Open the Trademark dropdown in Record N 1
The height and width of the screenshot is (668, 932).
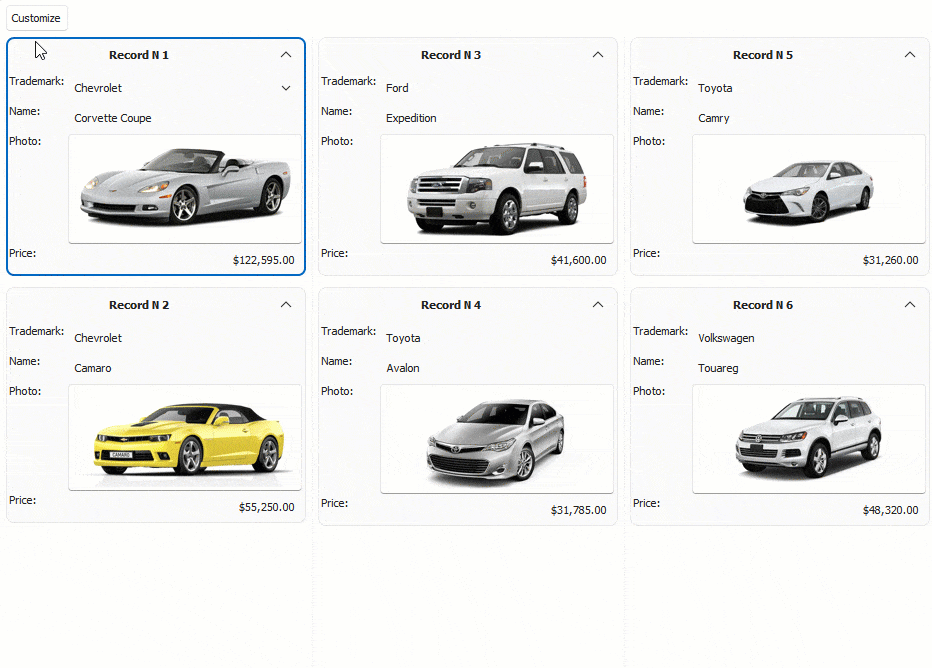point(286,88)
